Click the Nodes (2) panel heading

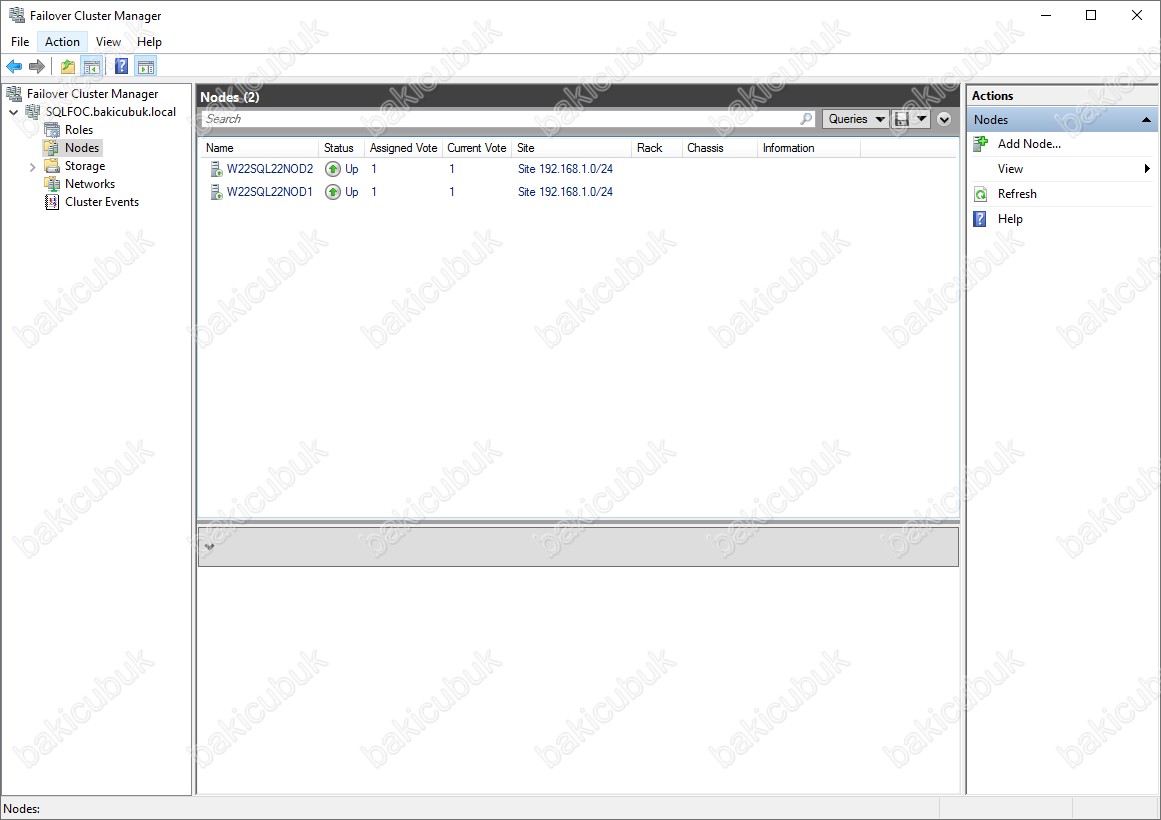pyautogui.click(x=230, y=97)
